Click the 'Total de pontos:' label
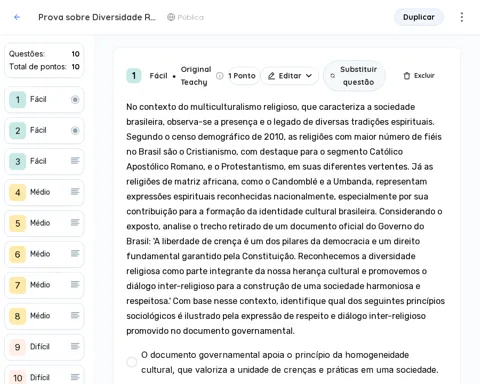This screenshot has width=480, height=384. tap(38, 67)
